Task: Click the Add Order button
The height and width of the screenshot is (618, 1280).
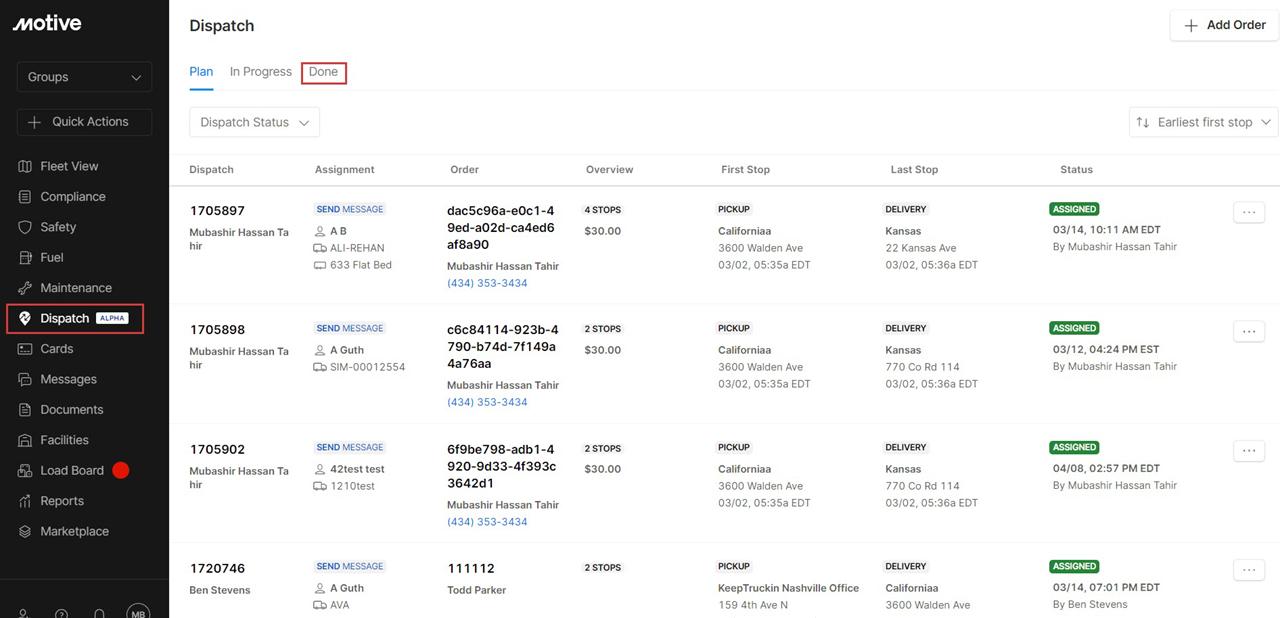Action: click(1224, 25)
